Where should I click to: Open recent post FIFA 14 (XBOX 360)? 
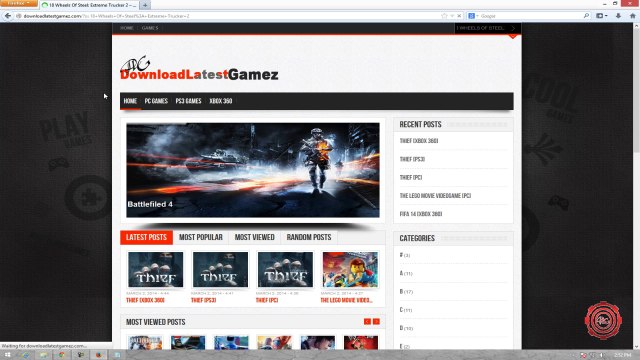(421, 214)
